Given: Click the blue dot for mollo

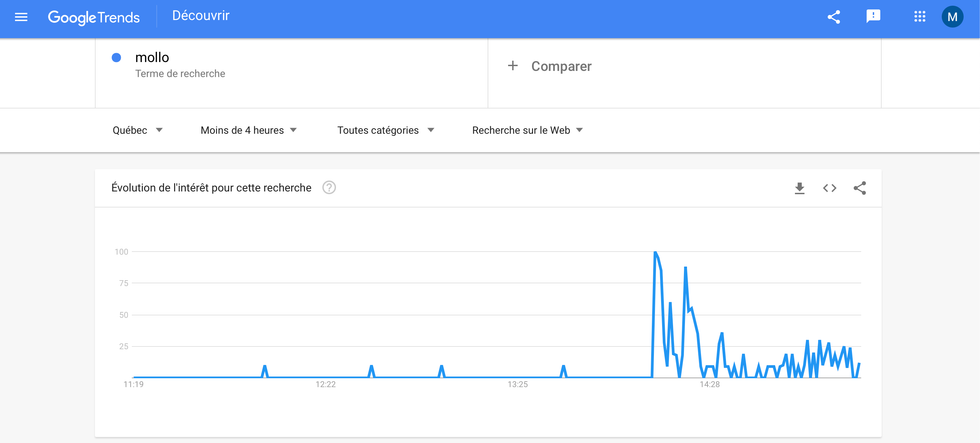Looking at the screenshot, I should point(117,58).
